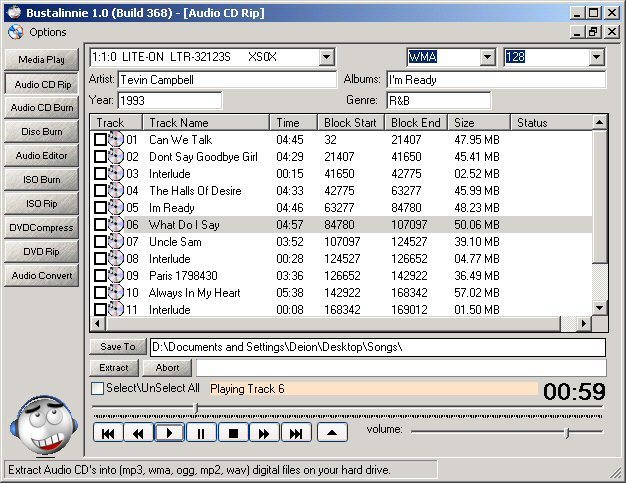Click the Artist field Tevin Campbell

point(227,80)
